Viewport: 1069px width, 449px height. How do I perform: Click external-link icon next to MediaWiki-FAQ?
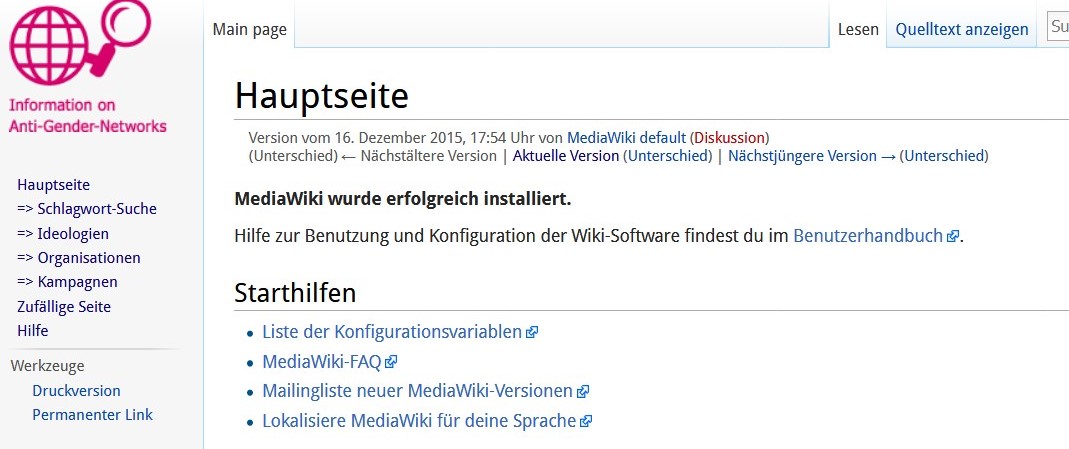(391, 362)
